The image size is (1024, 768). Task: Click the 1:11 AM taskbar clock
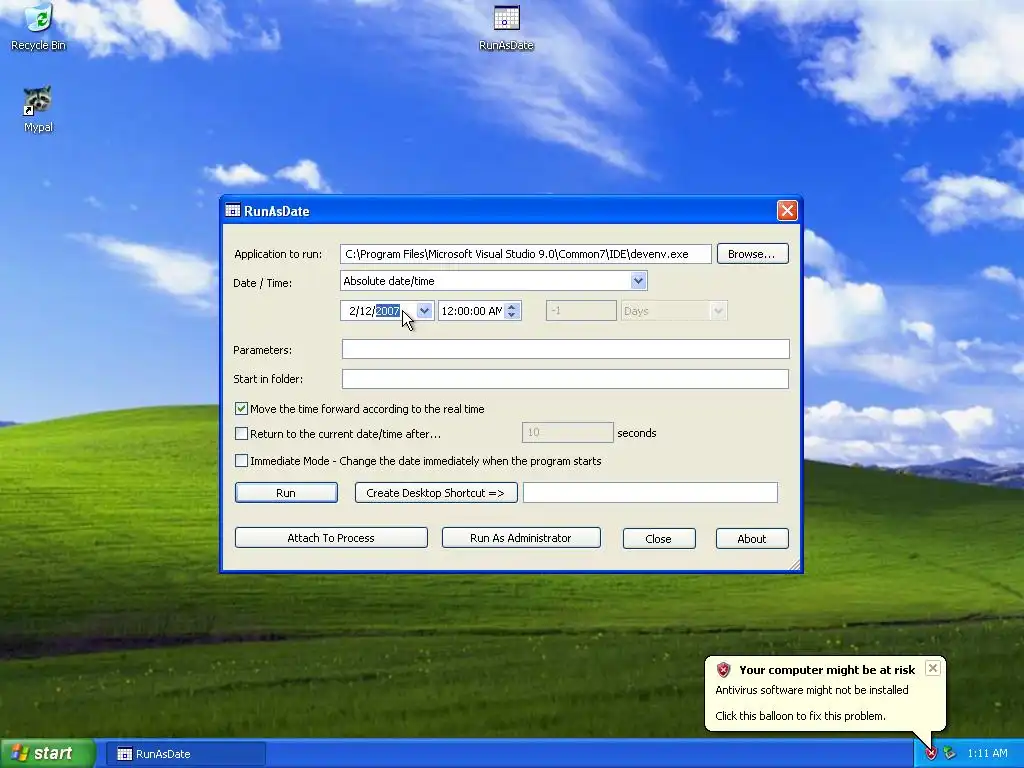point(987,754)
